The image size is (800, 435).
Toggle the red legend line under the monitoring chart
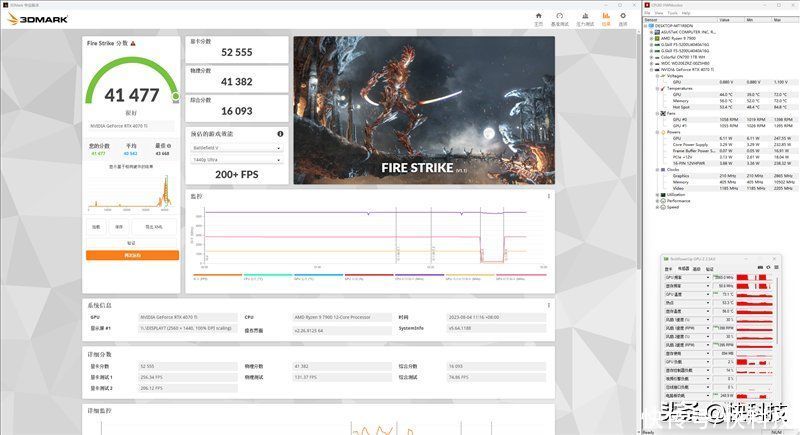(368, 275)
